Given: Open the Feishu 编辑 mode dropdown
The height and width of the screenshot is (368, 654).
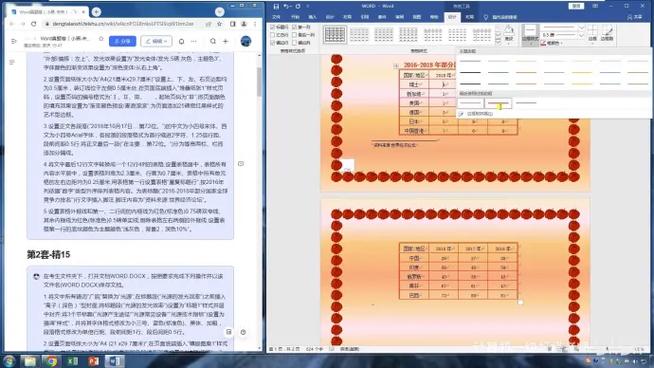Looking at the screenshot, I should click(156, 41).
